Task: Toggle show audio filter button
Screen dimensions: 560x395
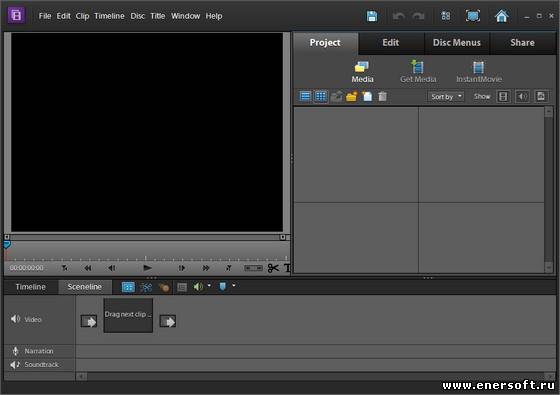Action: [x=522, y=96]
